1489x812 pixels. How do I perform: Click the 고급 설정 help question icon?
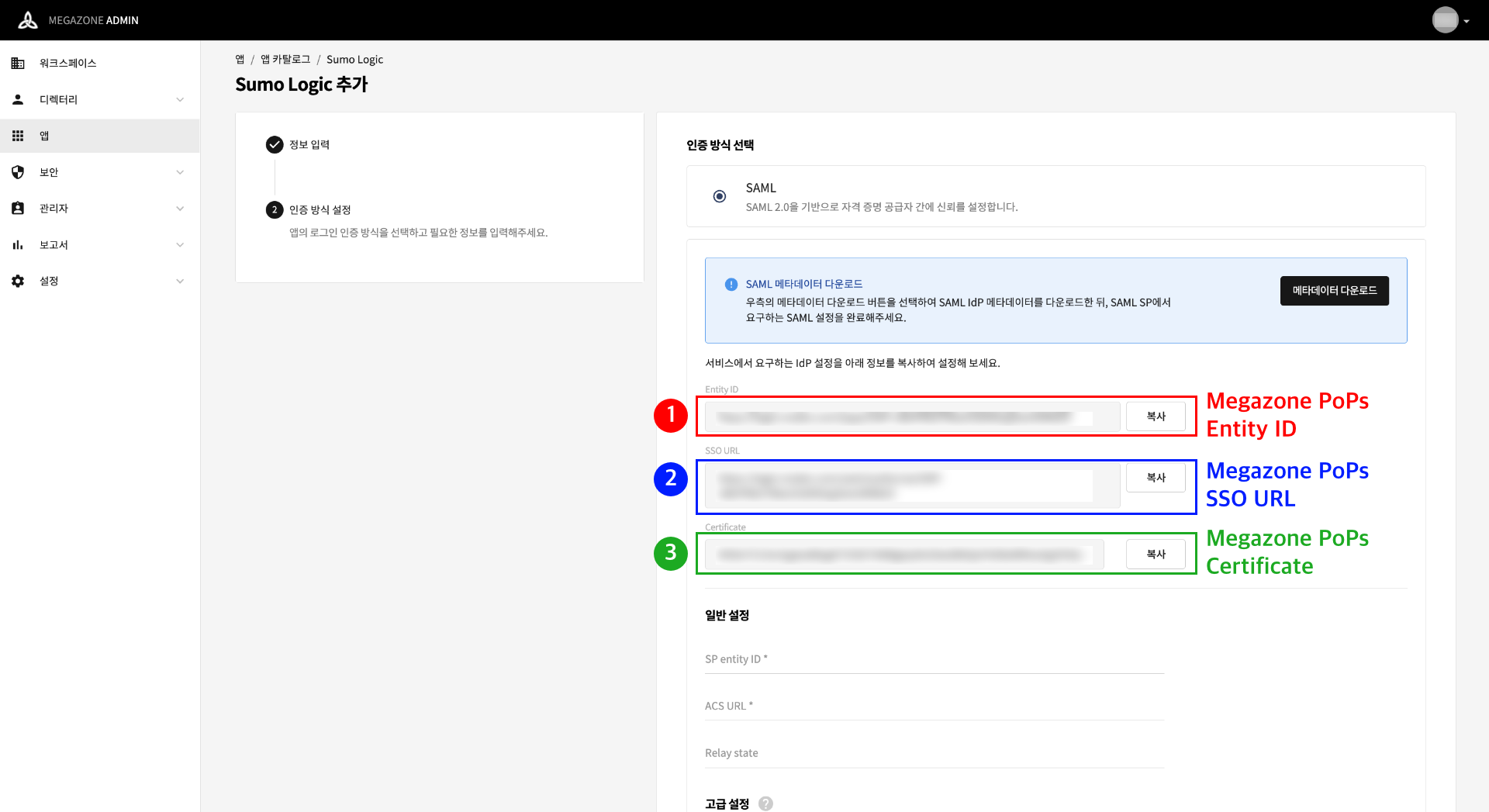[765, 803]
